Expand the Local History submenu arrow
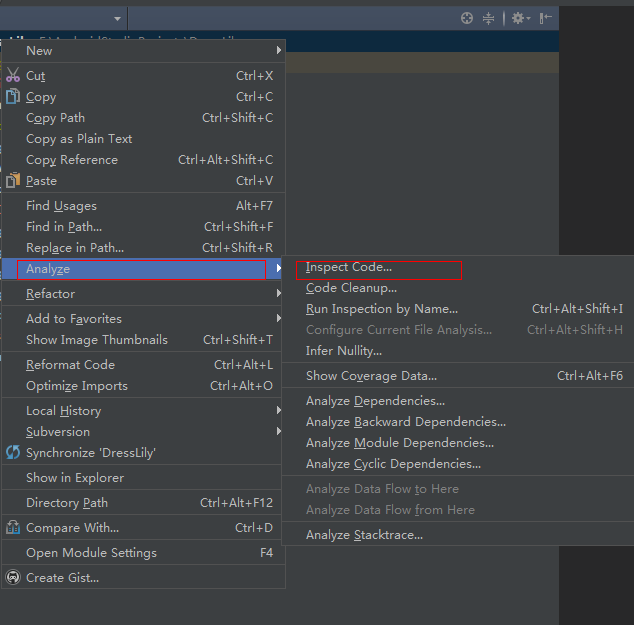Image resolution: width=634 pixels, height=625 pixels. pyautogui.click(x=279, y=410)
